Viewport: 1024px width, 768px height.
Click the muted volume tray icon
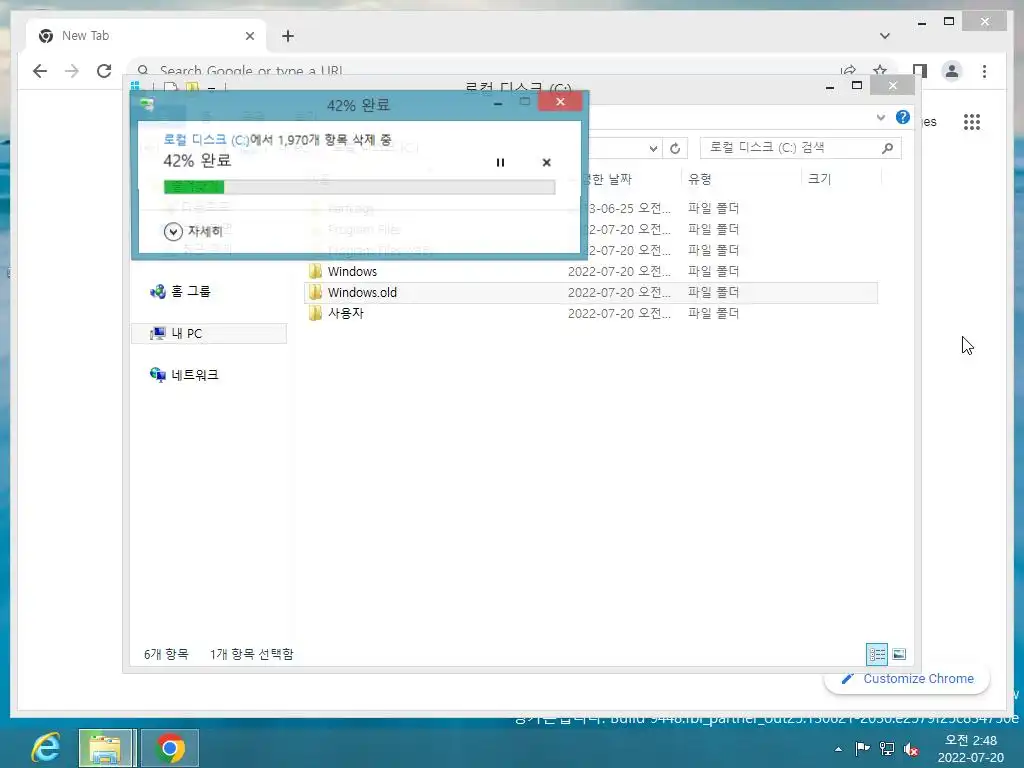tap(911, 749)
